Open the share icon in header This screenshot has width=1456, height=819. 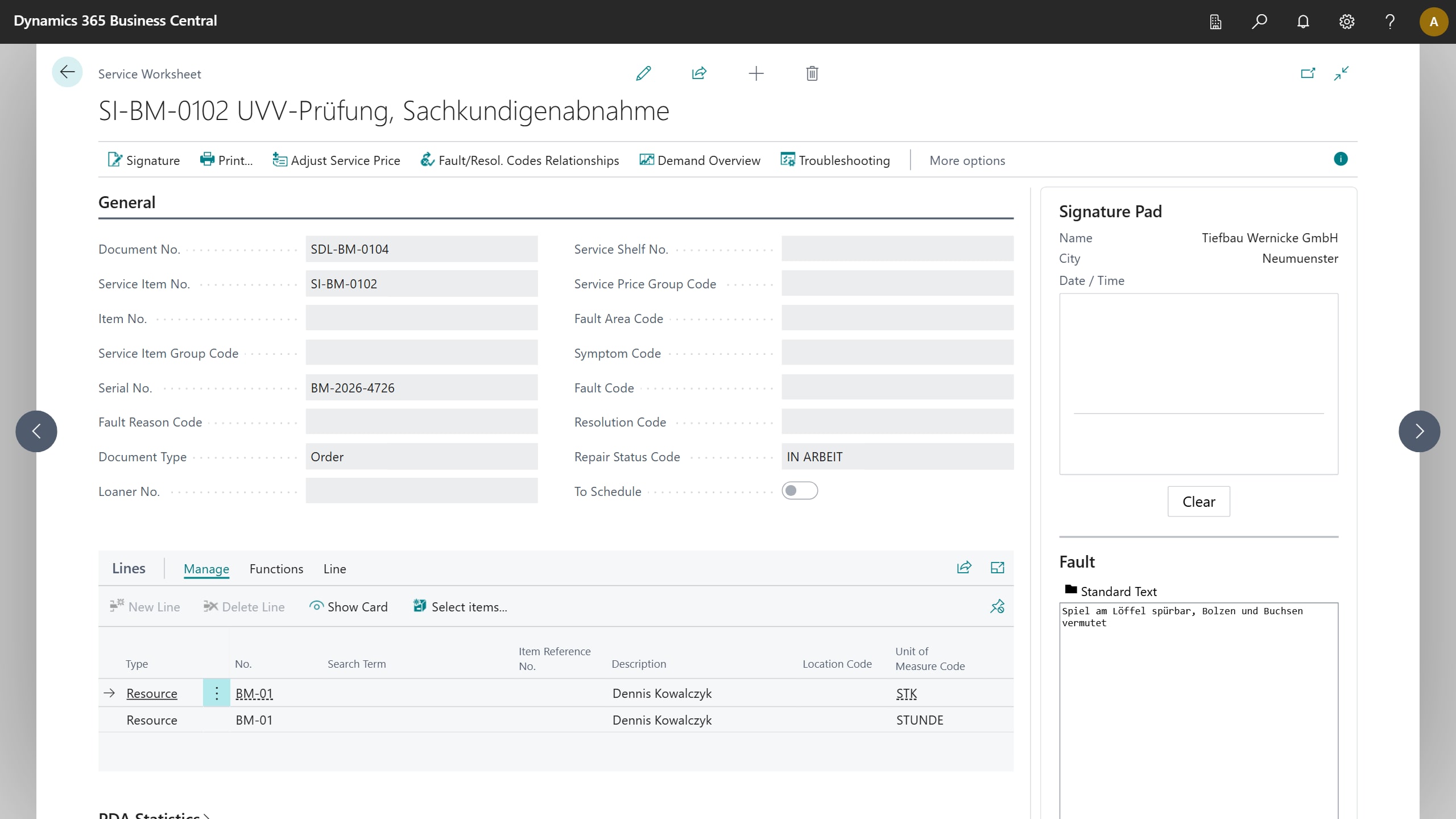[699, 73]
